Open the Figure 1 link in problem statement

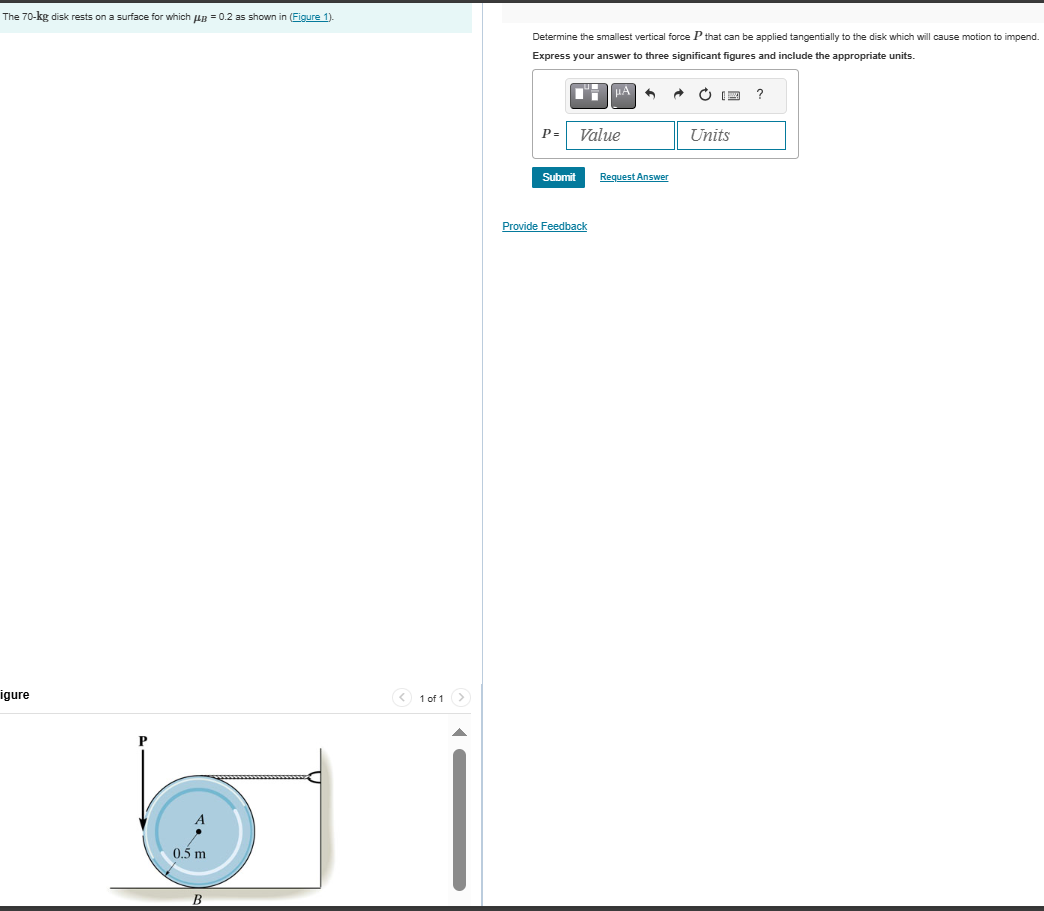pyautogui.click(x=310, y=17)
